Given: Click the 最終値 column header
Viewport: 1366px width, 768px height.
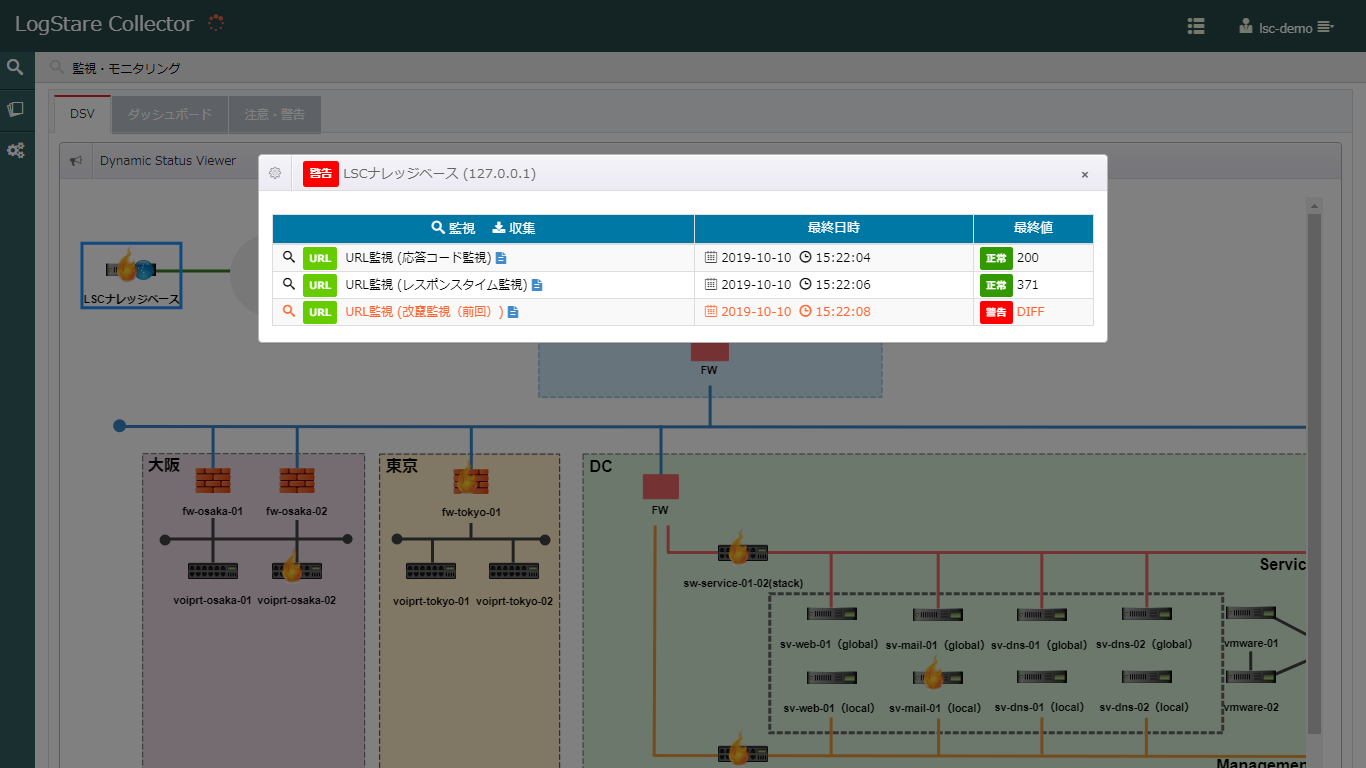Looking at the screenshot, I should click(1033, 228).
